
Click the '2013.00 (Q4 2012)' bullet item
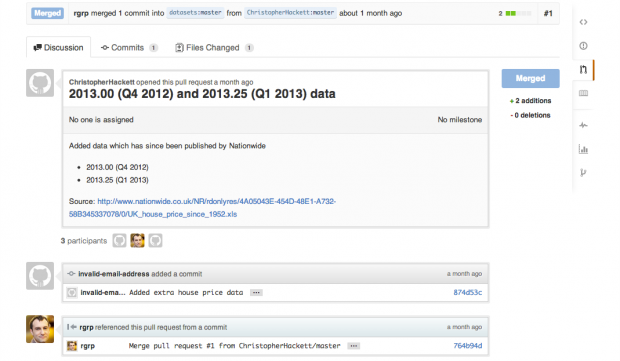tap(117, 167)
